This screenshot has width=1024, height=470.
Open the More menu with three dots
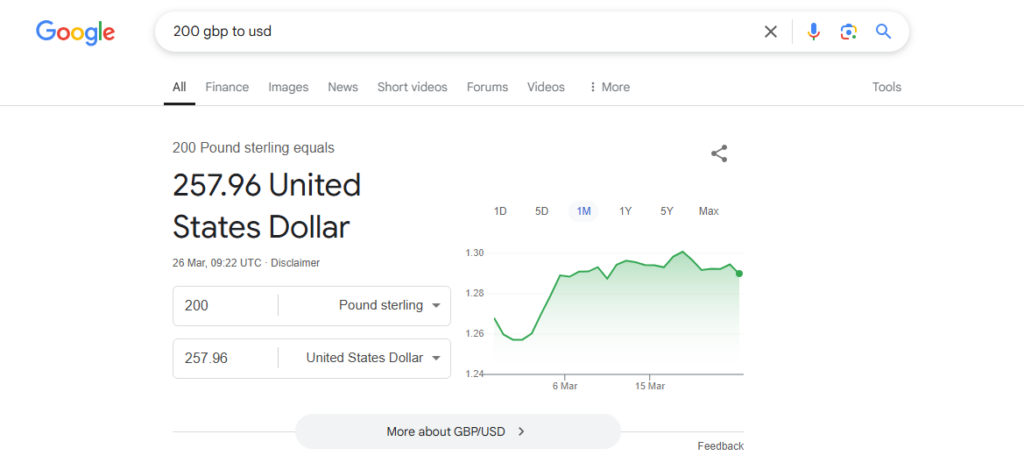click(609, 87)
